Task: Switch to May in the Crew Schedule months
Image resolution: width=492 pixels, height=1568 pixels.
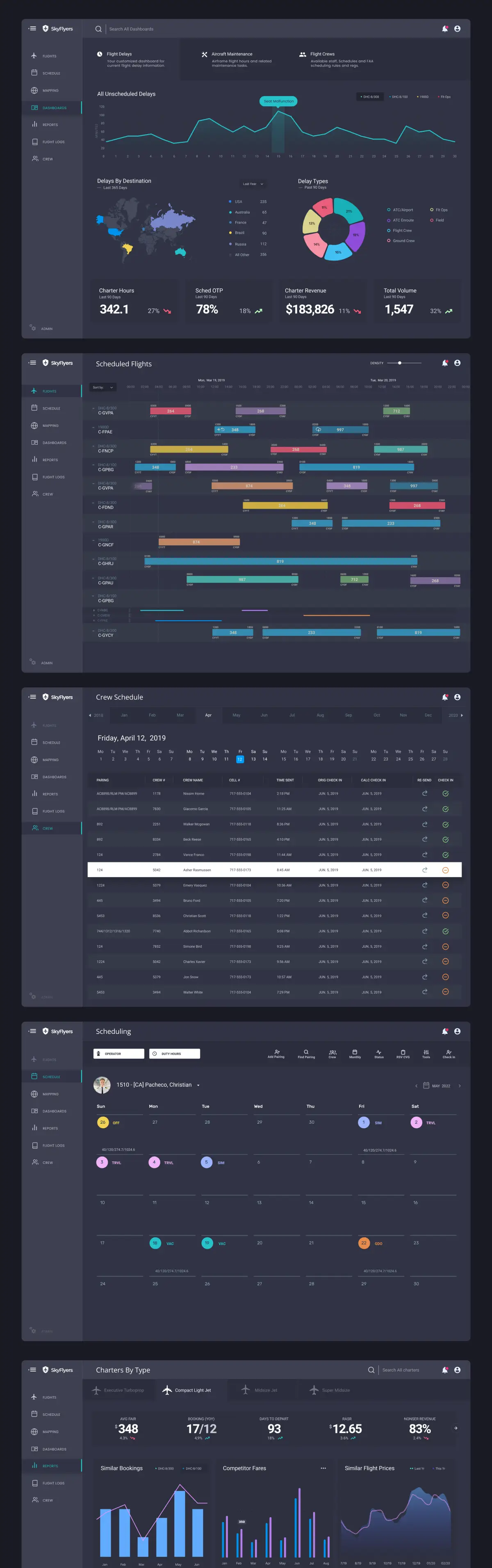Action: click(x=237, y=715)
